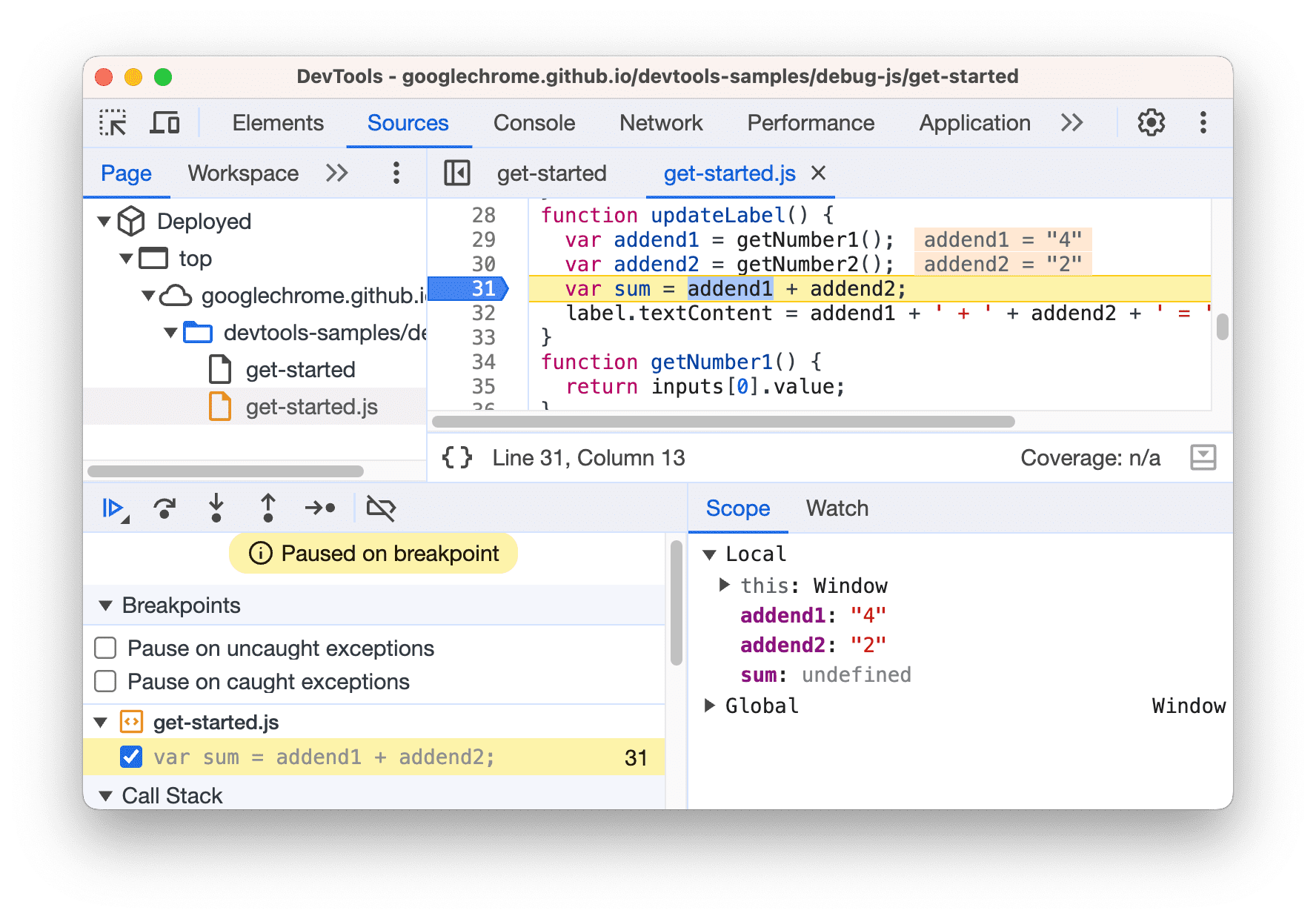Select the Step over next function call icon
This screenshot has height=919, width=1316.
click(164, 508)
